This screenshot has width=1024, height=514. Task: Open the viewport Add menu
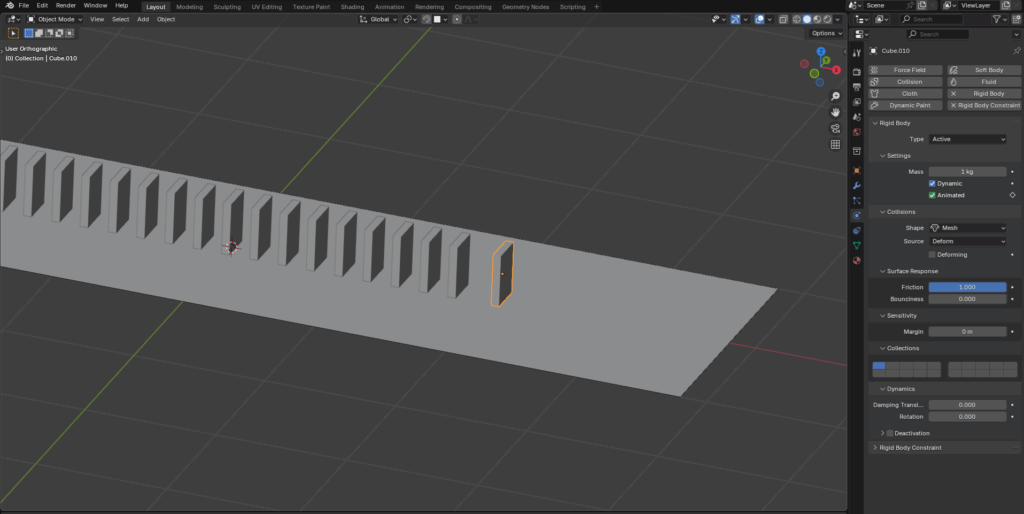tap(143, 20)
